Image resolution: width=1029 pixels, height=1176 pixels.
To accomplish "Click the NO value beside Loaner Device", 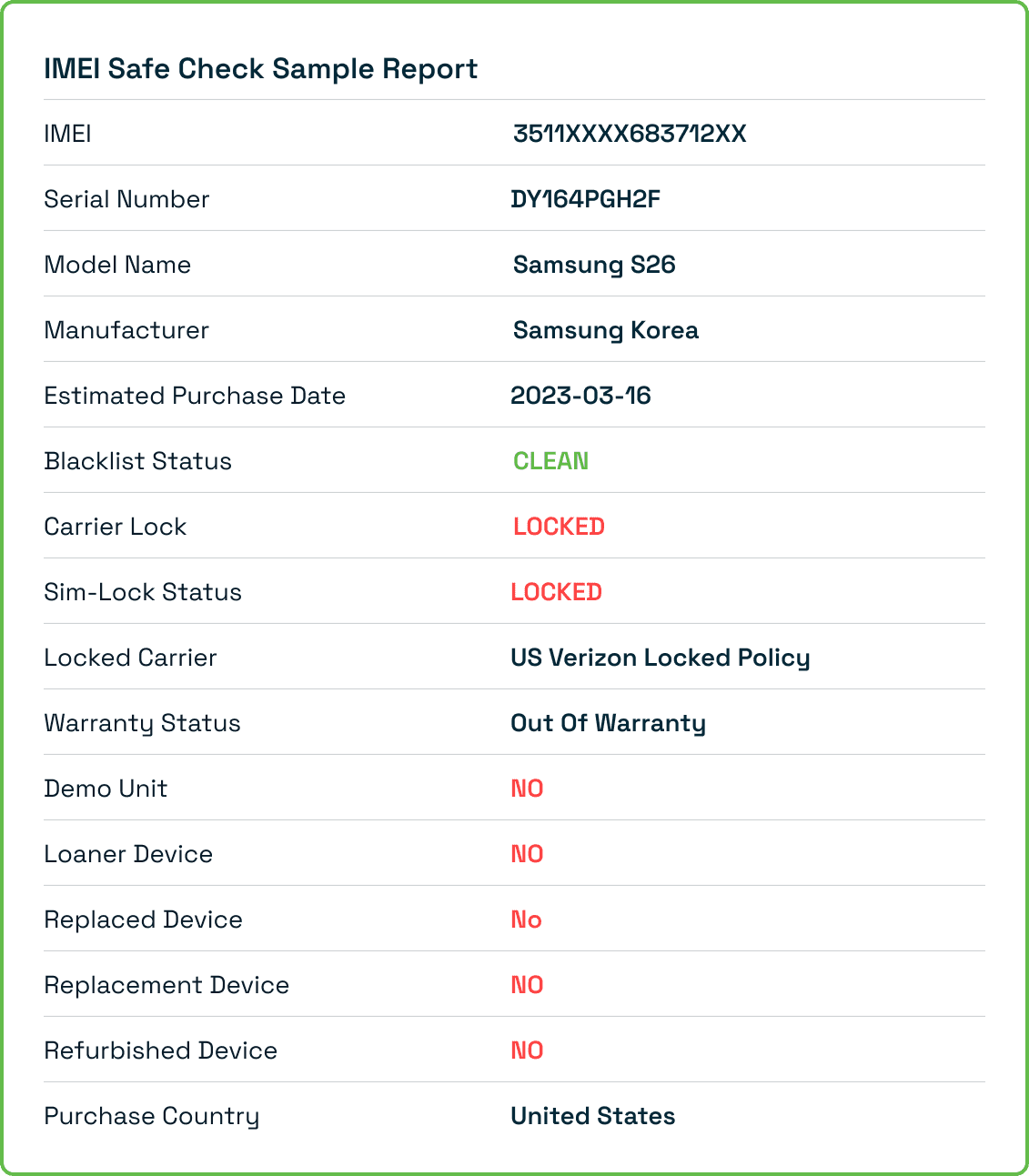I will tap(527, 854).
